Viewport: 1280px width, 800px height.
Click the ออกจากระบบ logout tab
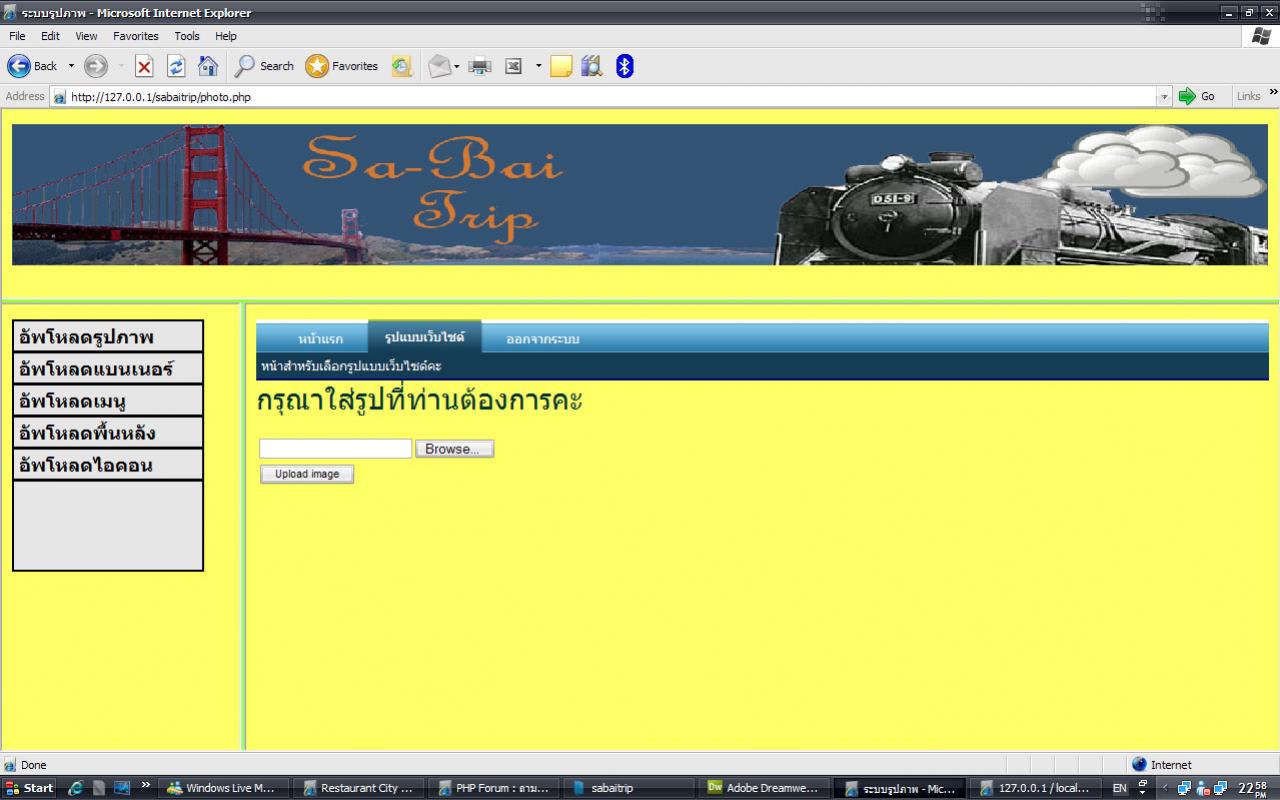click(x=542, y=339)
